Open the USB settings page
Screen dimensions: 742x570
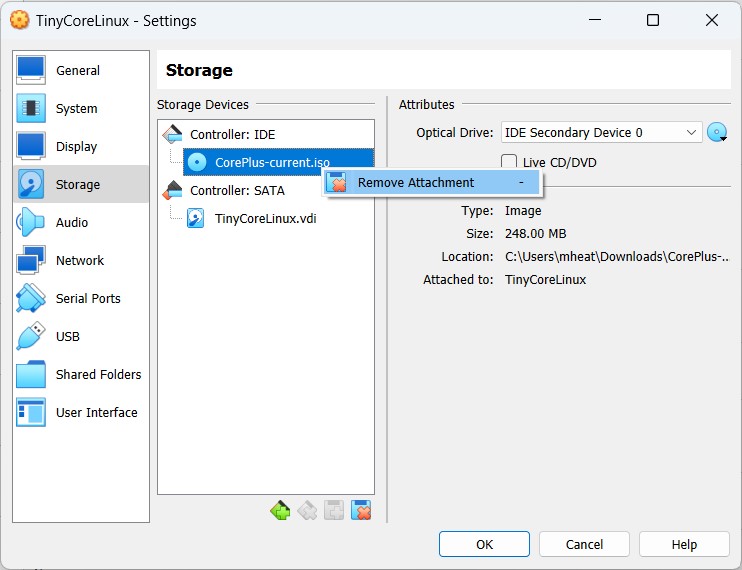coord(81,336)
